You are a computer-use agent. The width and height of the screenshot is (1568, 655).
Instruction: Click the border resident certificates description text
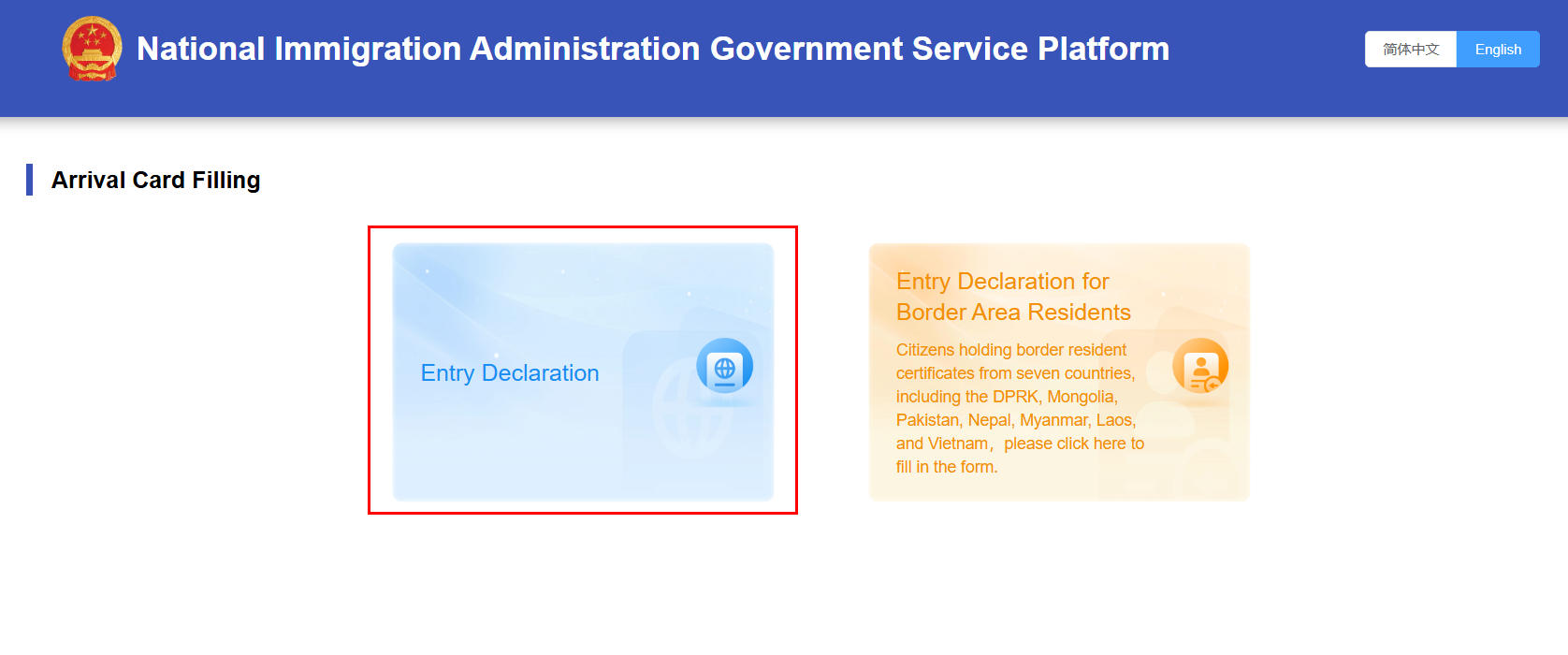(x=1020, y=408)
